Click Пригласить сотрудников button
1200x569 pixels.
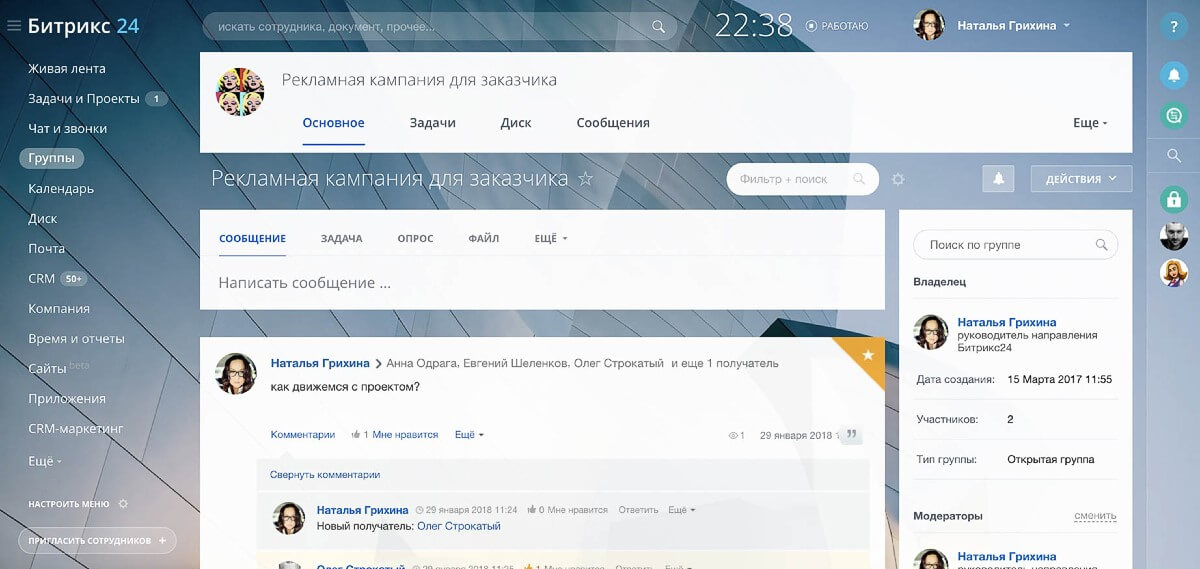(97, 541)
